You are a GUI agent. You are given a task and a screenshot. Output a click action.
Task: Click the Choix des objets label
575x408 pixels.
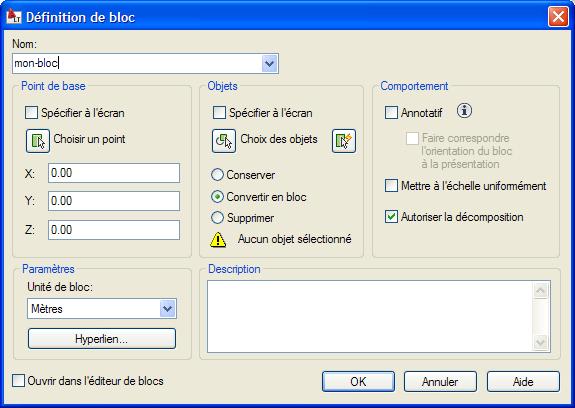[x=279, y=139]
